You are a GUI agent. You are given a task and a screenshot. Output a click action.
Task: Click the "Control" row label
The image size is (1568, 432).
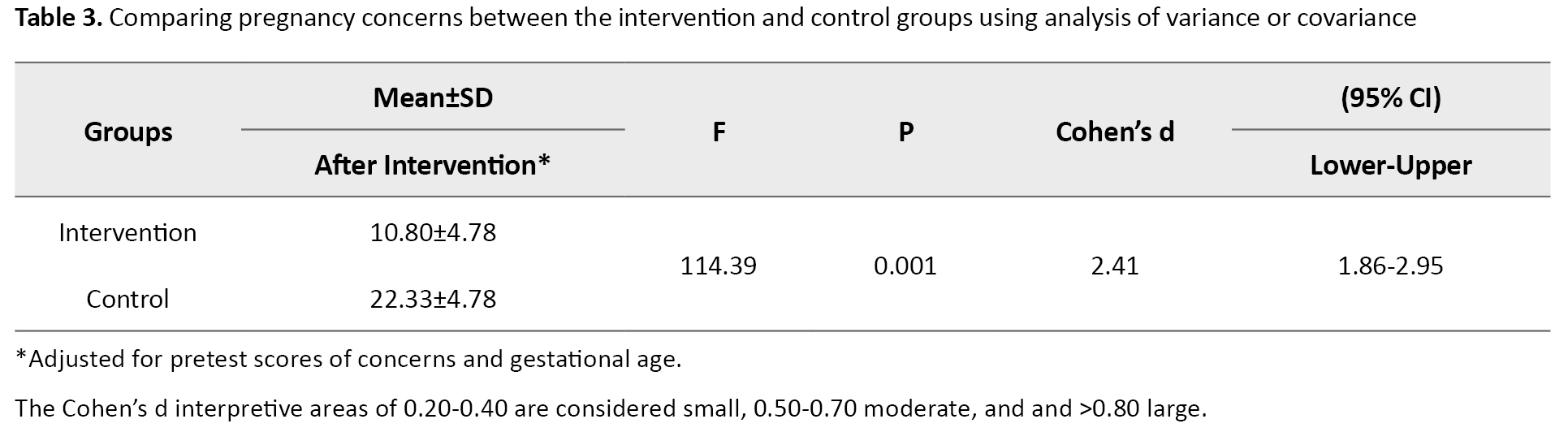pos(127,299)
